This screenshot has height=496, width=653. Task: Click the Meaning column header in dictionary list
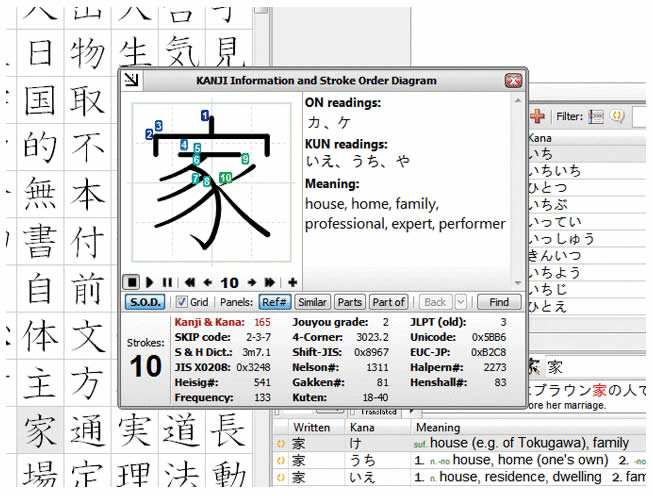pyautogui.click(x=529, y=427)
